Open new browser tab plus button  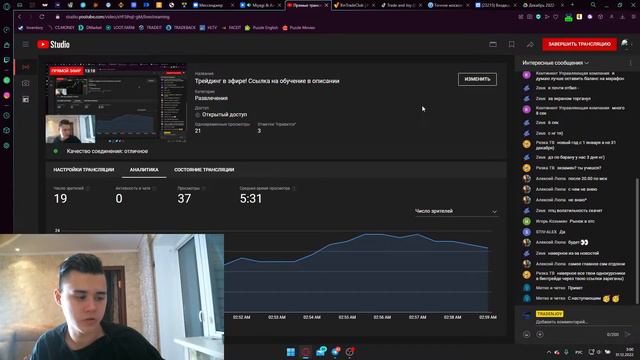(572, 5)
